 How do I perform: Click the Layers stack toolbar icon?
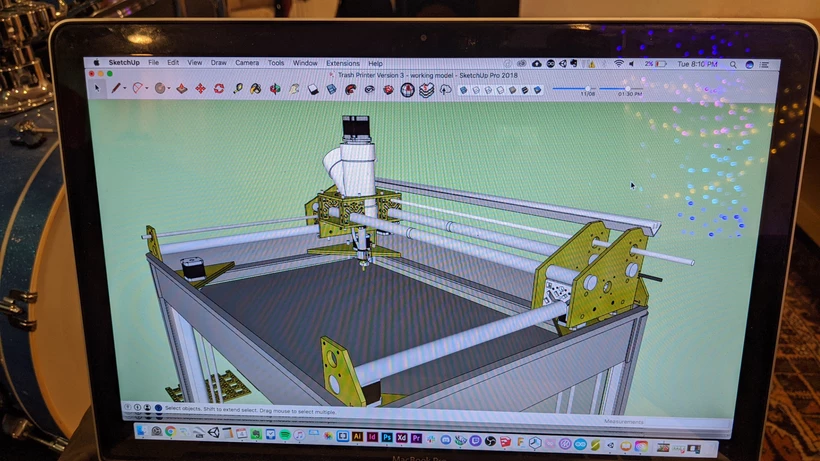click(426, 90)
